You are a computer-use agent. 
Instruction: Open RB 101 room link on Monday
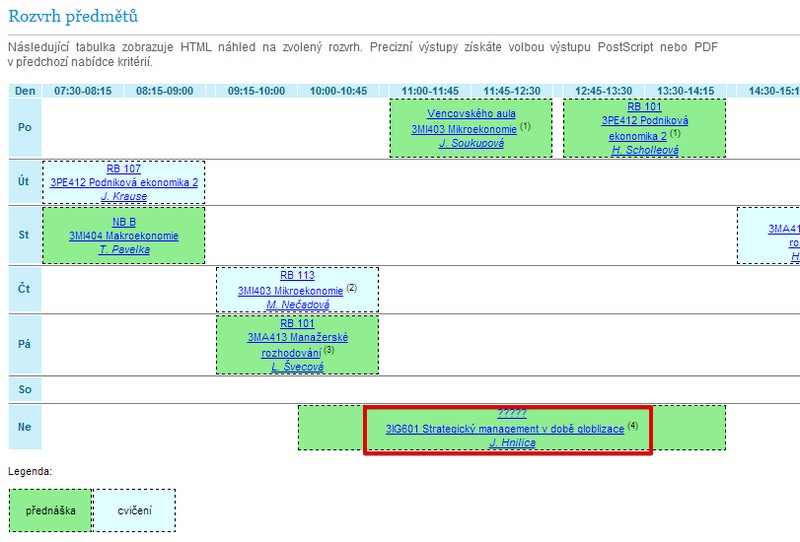coord(645,106)
